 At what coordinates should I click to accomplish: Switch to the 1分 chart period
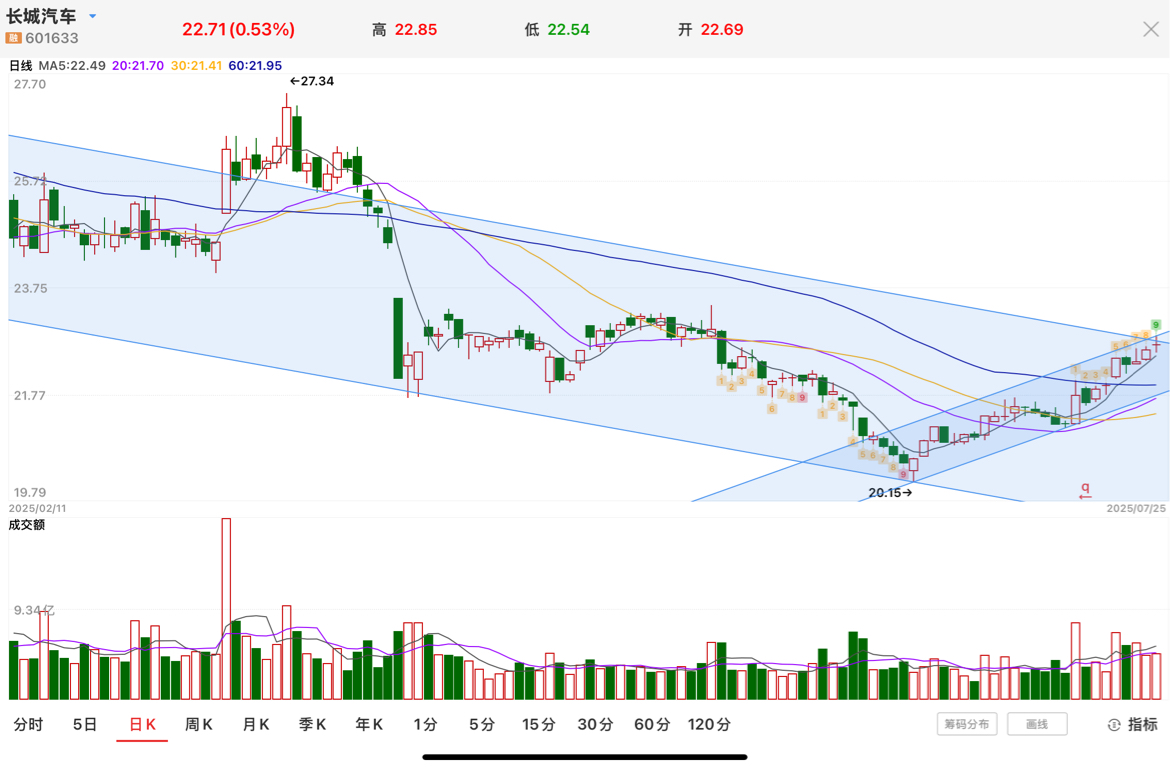point(425,724)
